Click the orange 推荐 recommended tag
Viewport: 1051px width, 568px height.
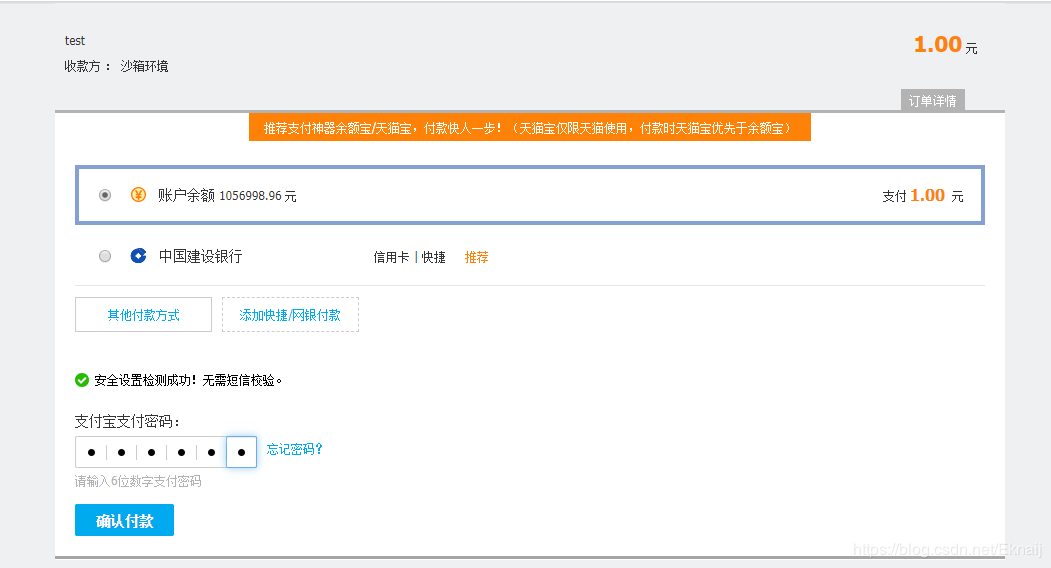click(x=477, y=258)
